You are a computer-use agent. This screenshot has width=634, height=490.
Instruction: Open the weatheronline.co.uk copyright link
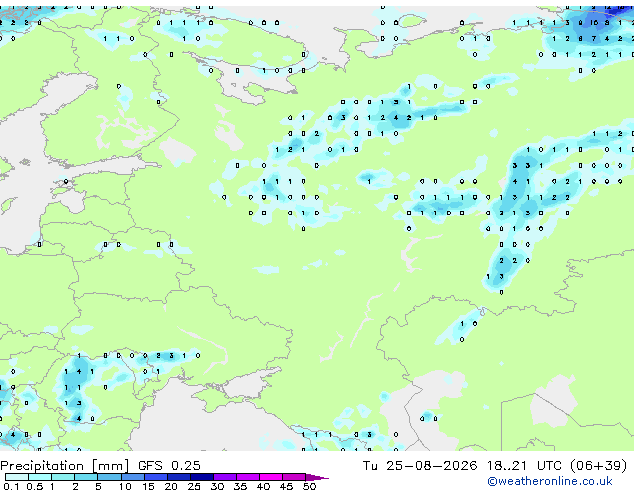tap(550, 481)
